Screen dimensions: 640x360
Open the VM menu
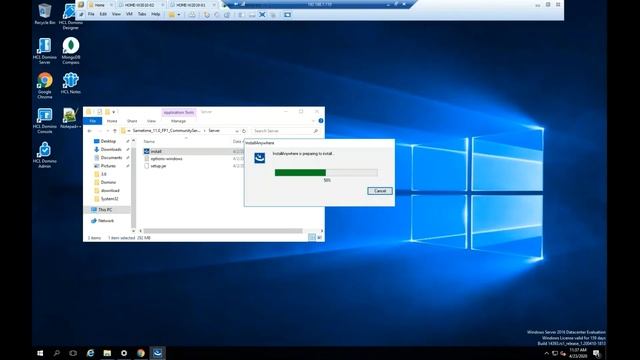point(129,14)
